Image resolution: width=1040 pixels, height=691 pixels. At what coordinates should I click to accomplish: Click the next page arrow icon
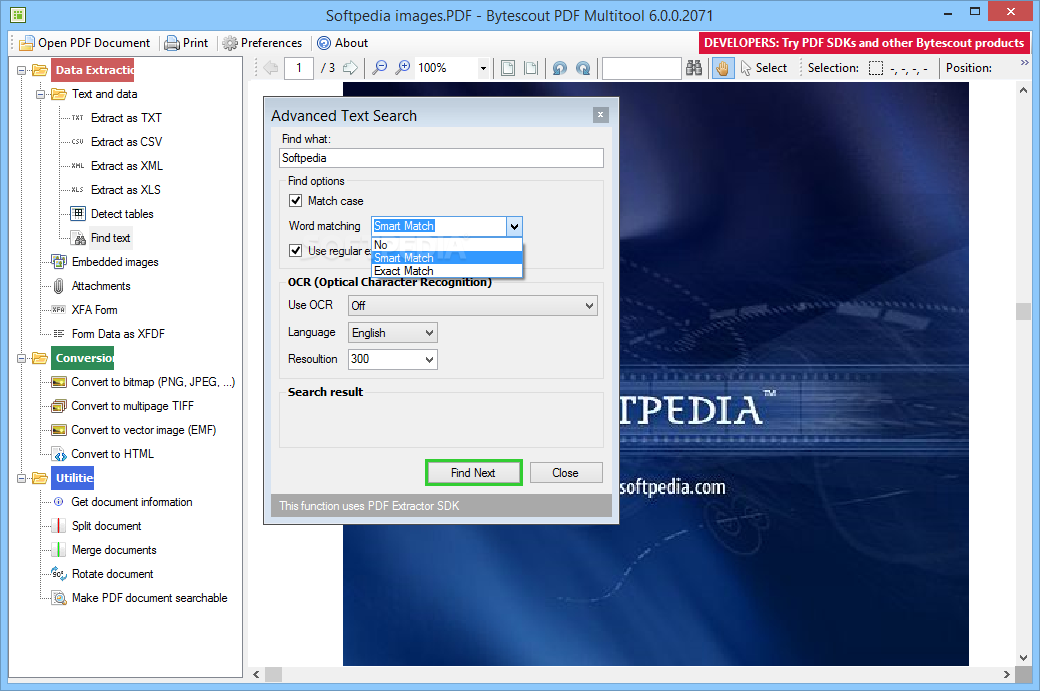click(x=350, y=68)
